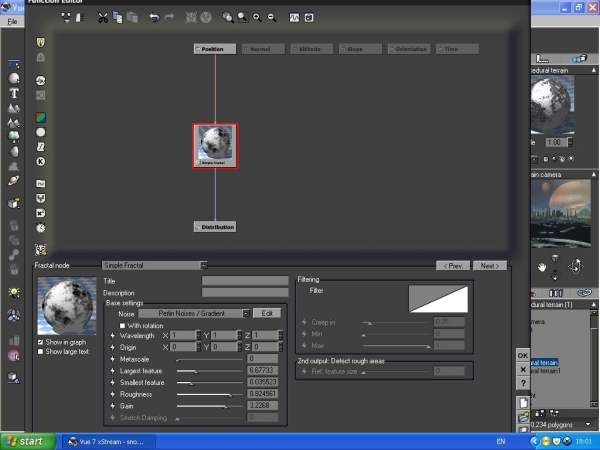This screenshot has height=450, width=600.
Task: Click the hand pan camera icon
Action: 541,267
